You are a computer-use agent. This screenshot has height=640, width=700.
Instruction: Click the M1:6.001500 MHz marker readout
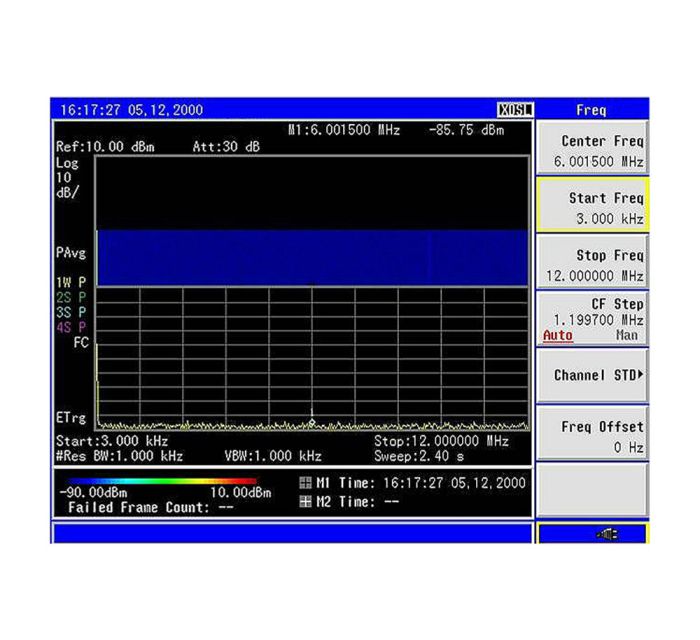(344, 130)
